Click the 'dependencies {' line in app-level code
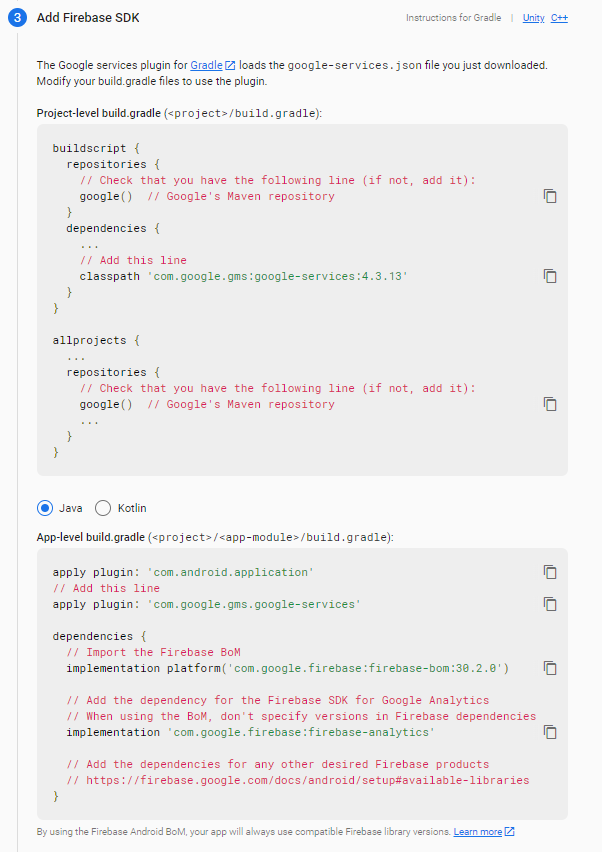This screenshot has height=852, width=602. point(99,636)
